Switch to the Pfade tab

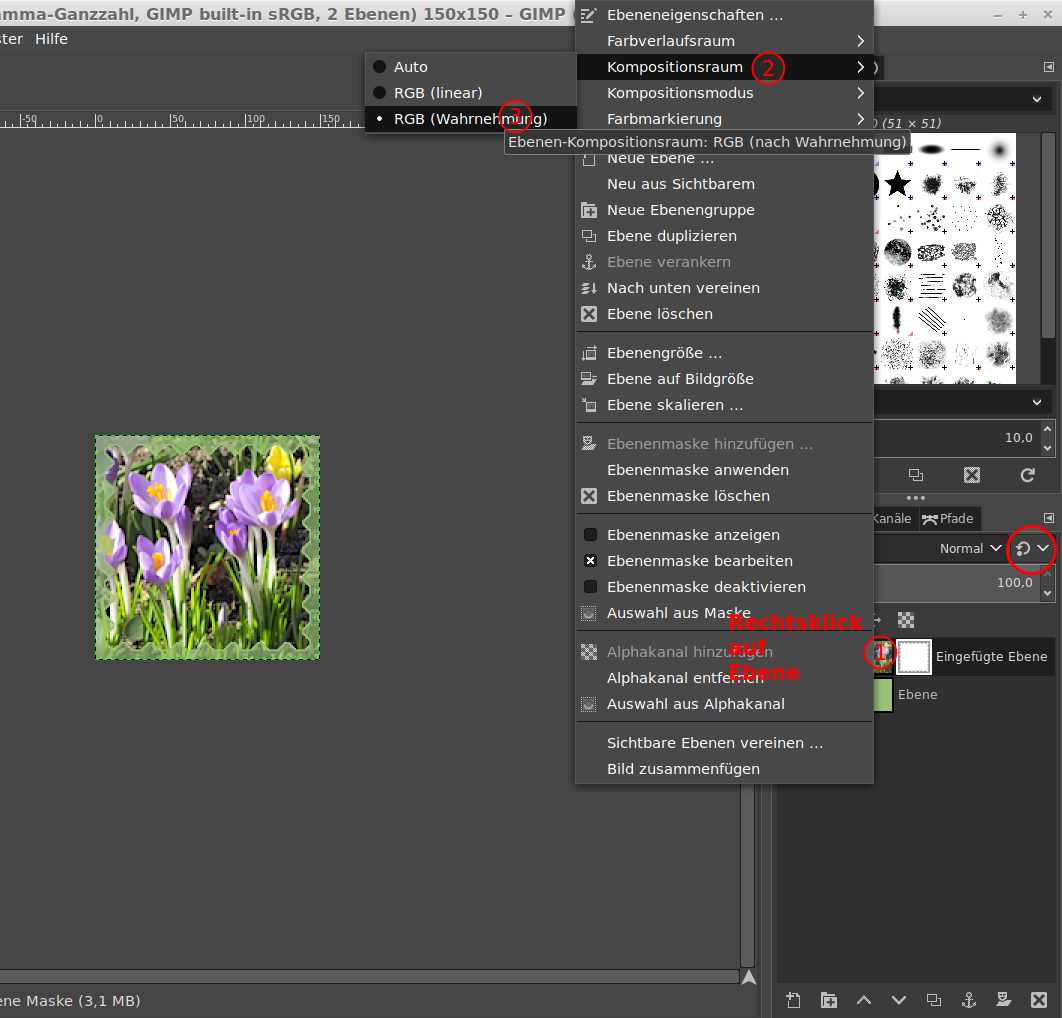[948, 518]
